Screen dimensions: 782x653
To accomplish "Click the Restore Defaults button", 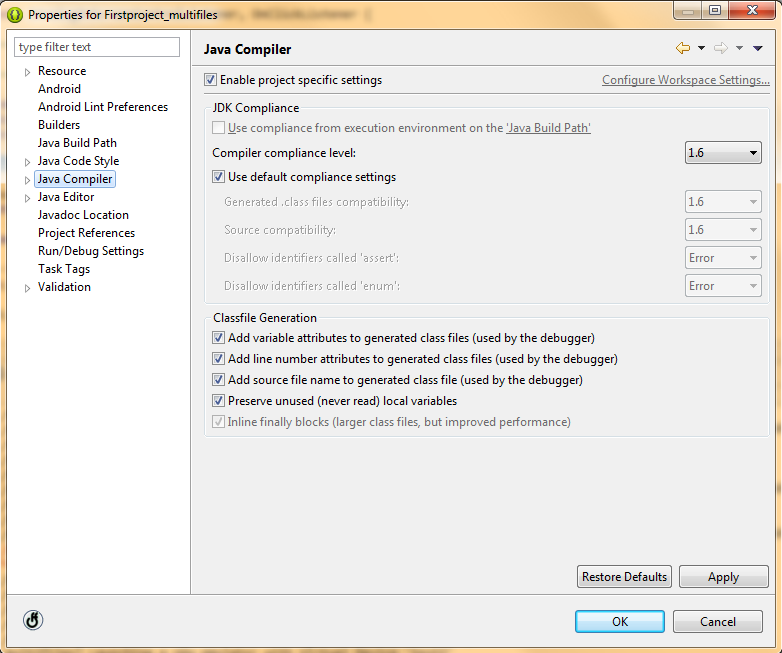I will pyautogui.click(x=624, y=577).
